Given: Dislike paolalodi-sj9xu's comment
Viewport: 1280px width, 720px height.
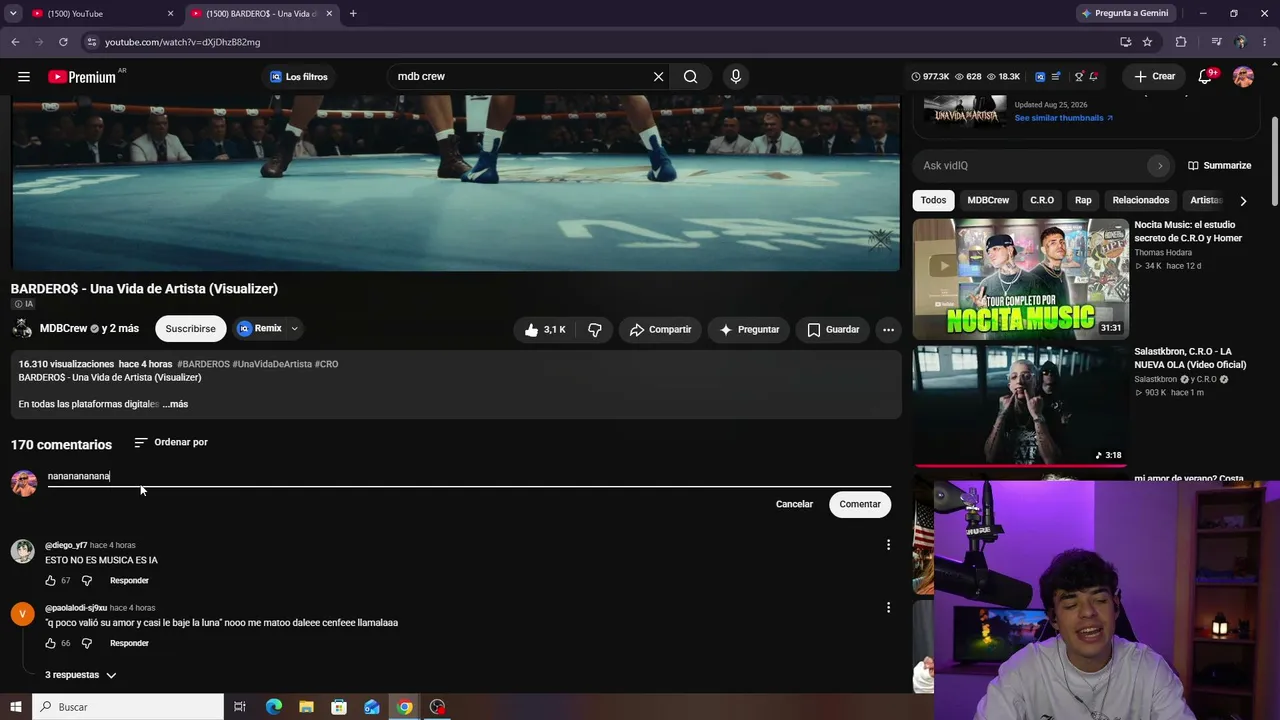Looking at the screenshot, I should click(87, 643).
